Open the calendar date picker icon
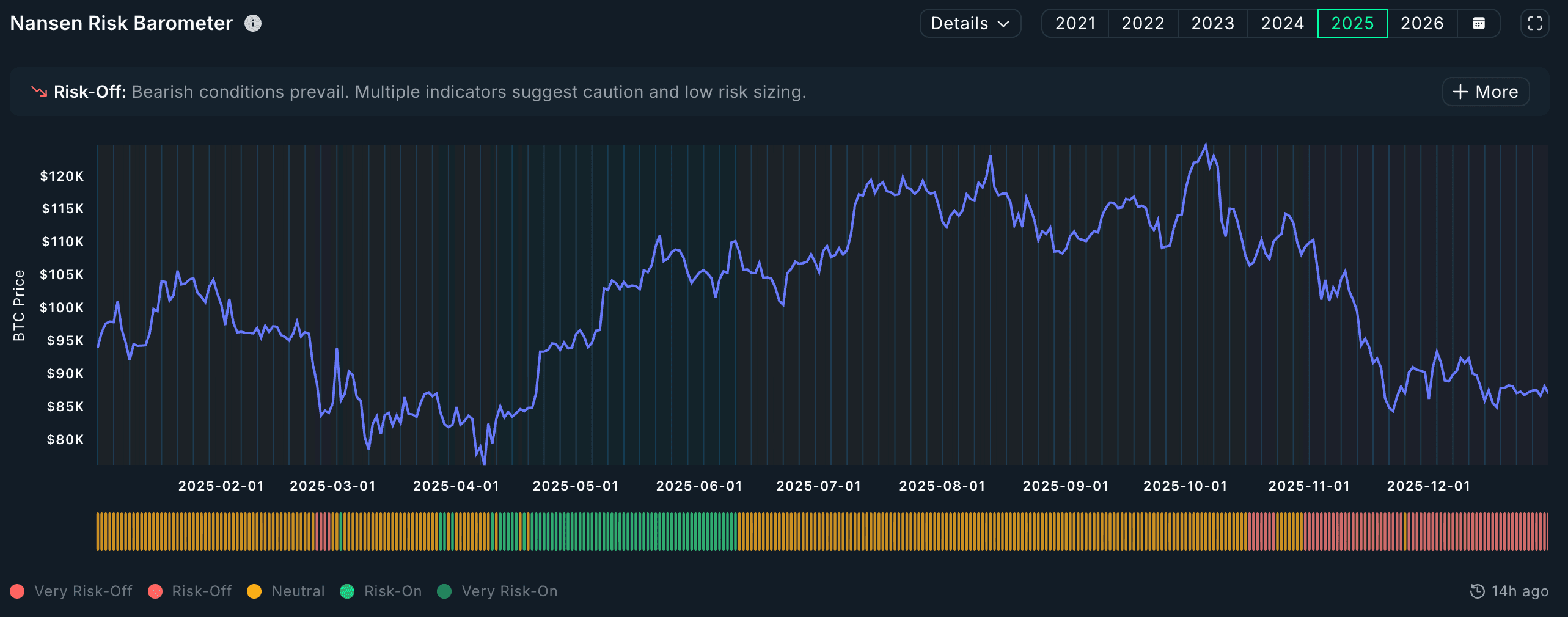This screenshot has height=617, width=1568. 1478,23
